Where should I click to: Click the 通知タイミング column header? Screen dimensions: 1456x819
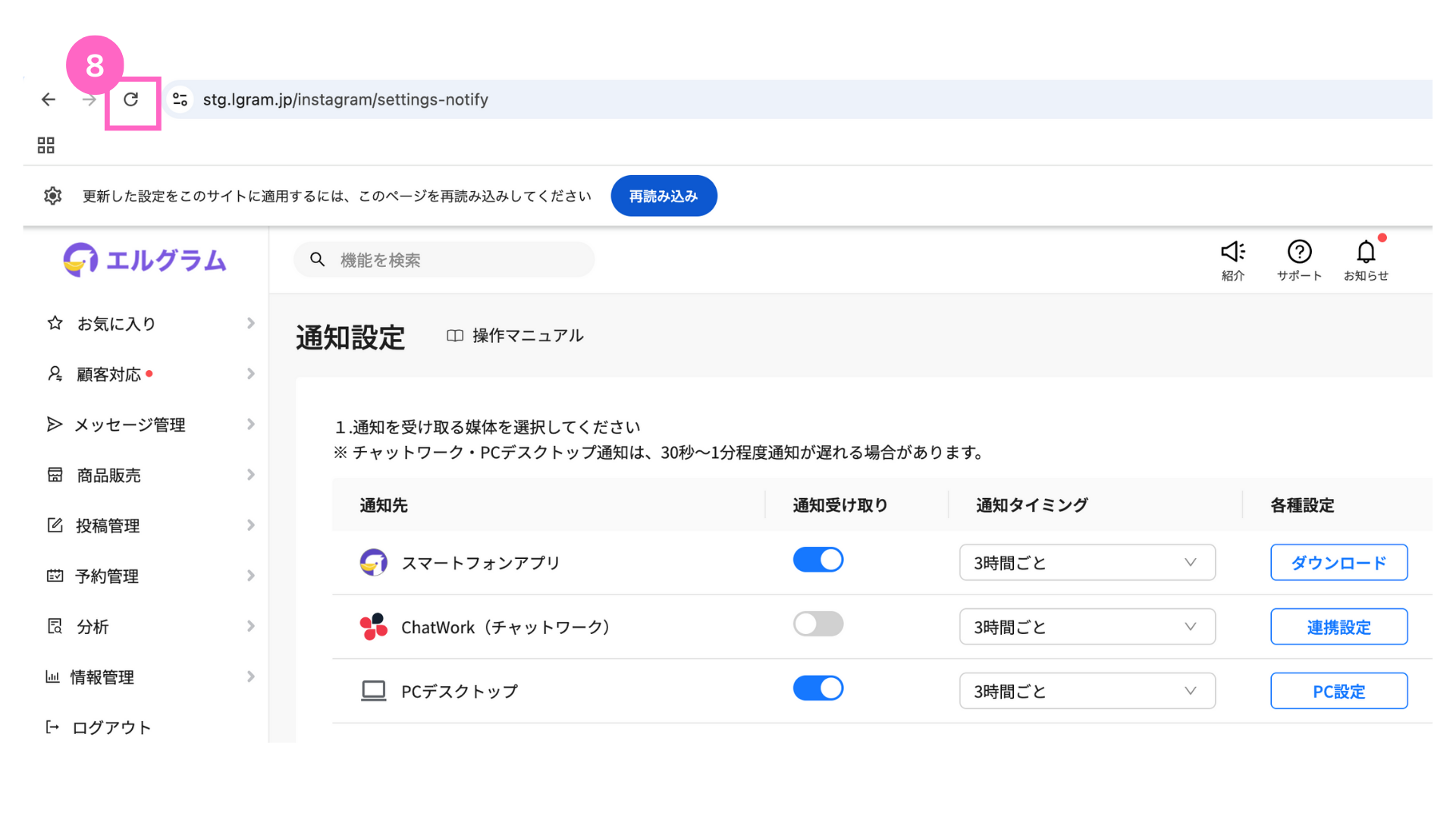tap(1032, 505)
